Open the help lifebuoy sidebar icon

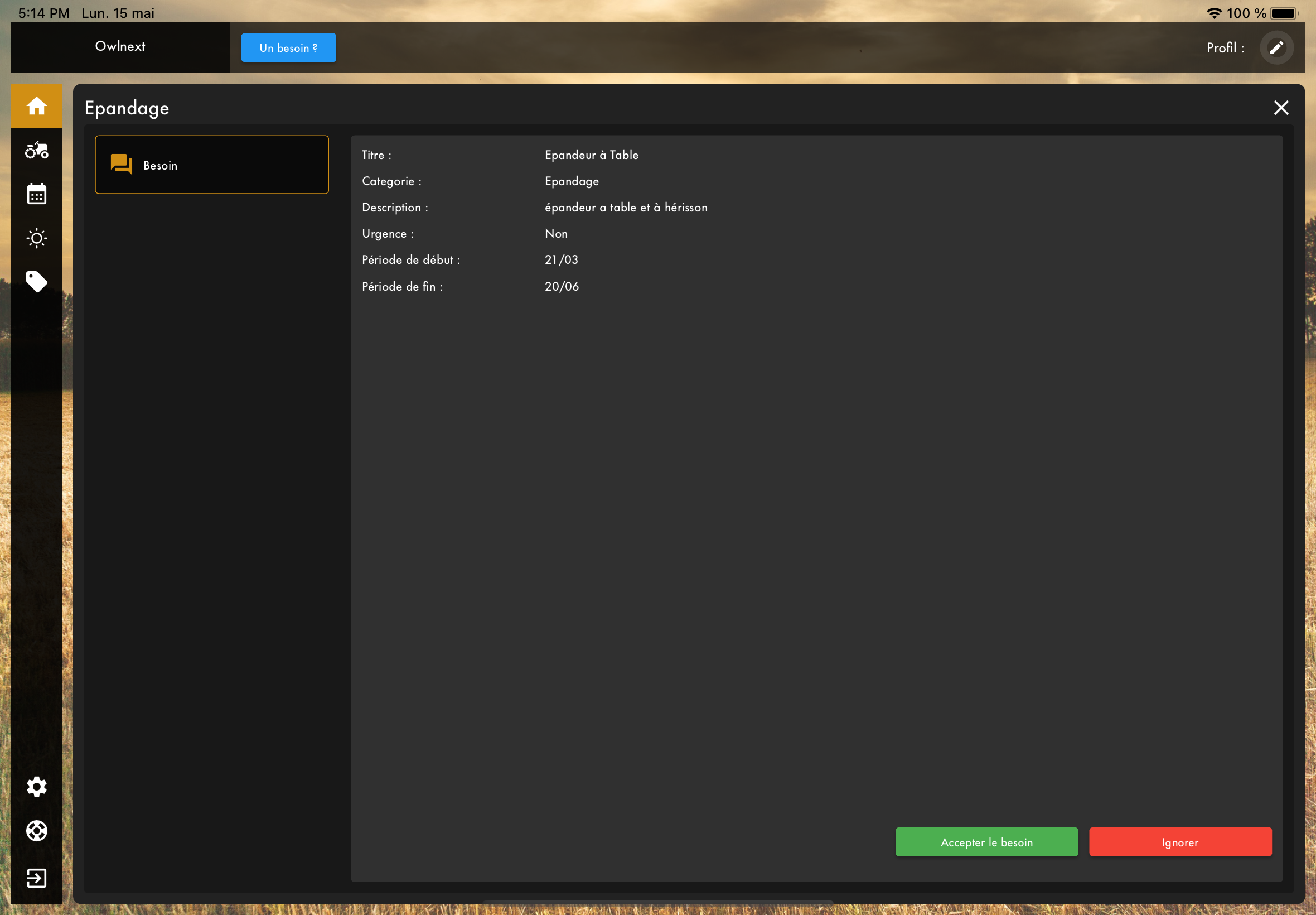click(x=37, y=830)
